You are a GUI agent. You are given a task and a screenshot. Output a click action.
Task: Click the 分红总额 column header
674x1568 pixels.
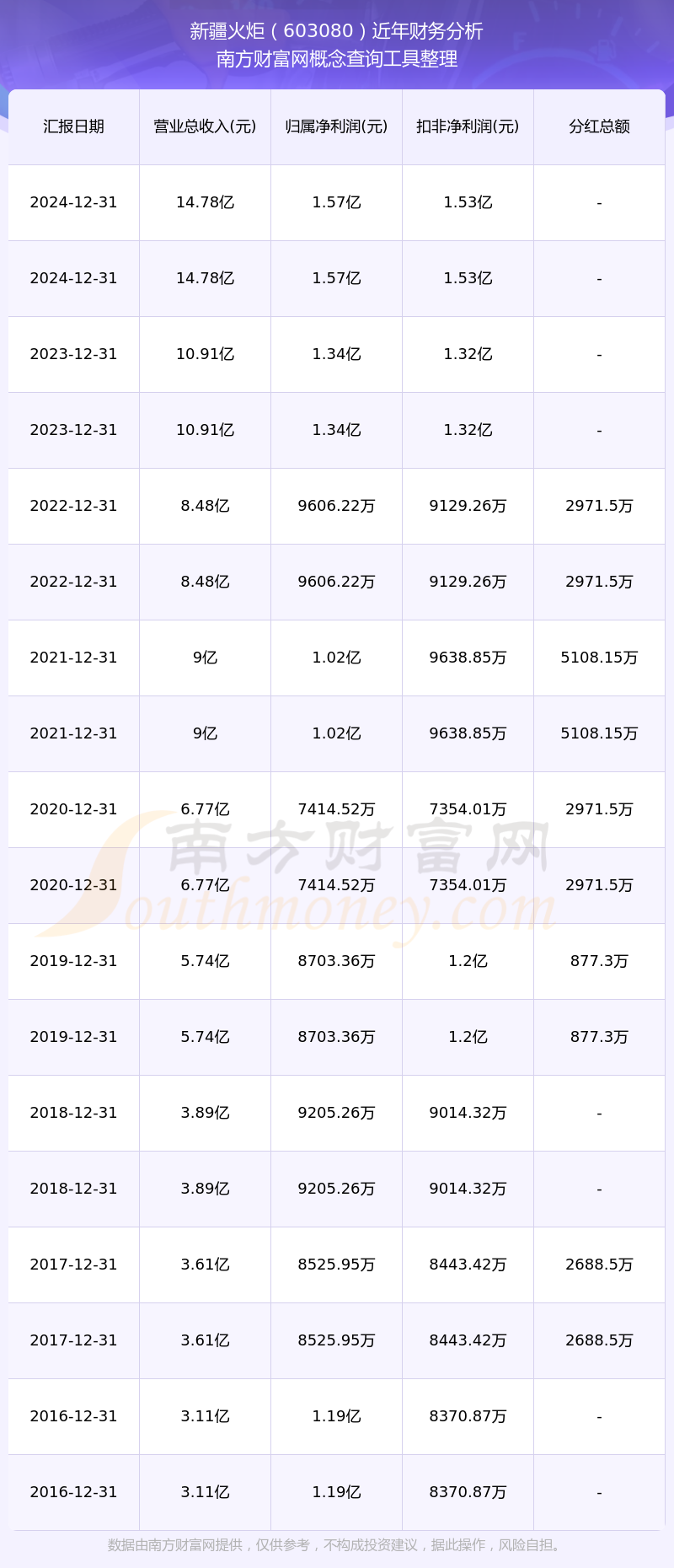[599, 126]
